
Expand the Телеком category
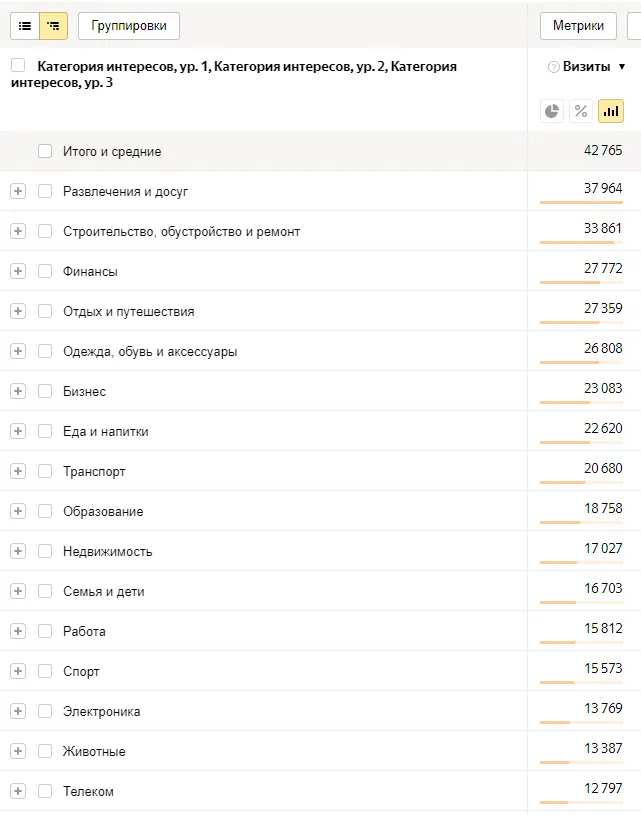tap(18, 791)
